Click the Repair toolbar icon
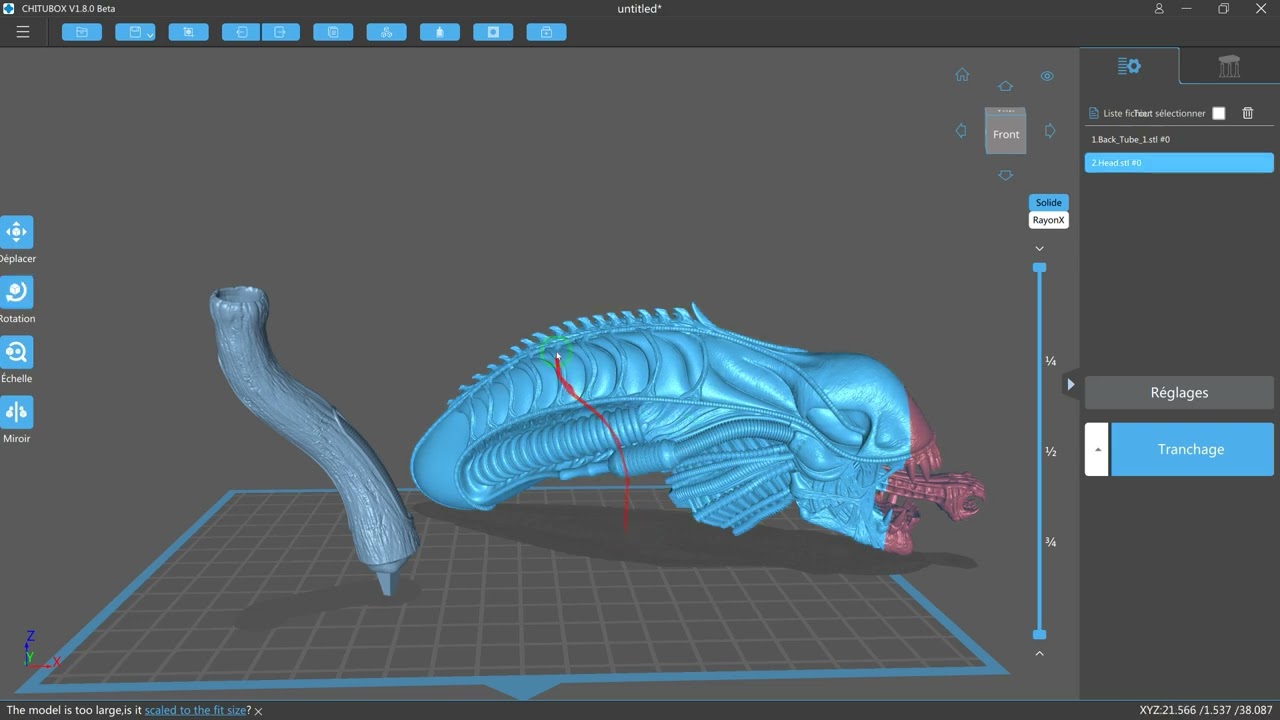 (x=546, y=32)
